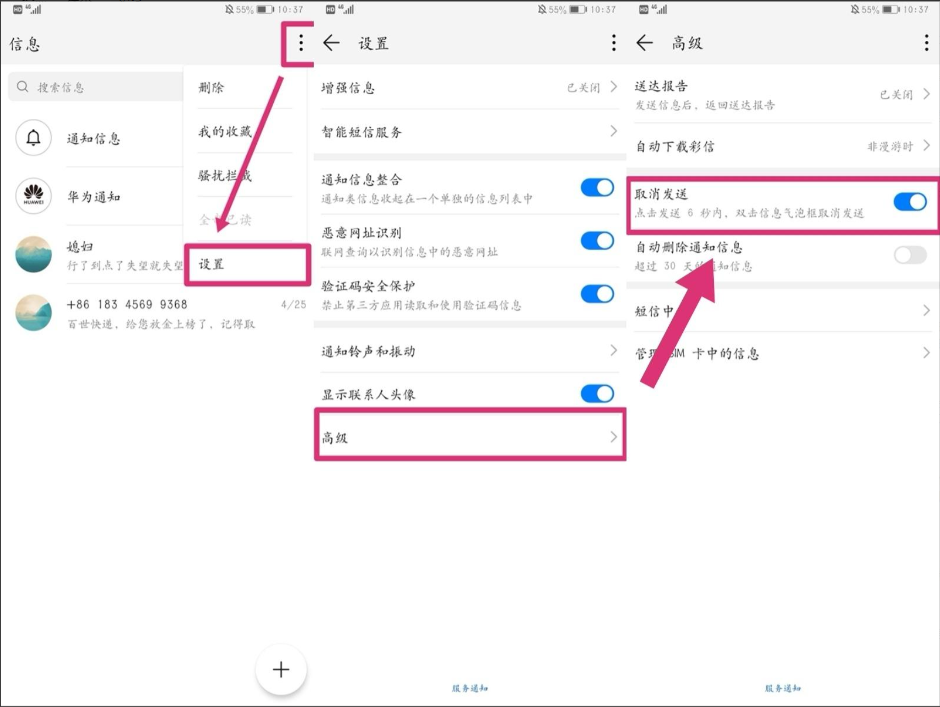Toggle the 取消发送 switch

910,201
